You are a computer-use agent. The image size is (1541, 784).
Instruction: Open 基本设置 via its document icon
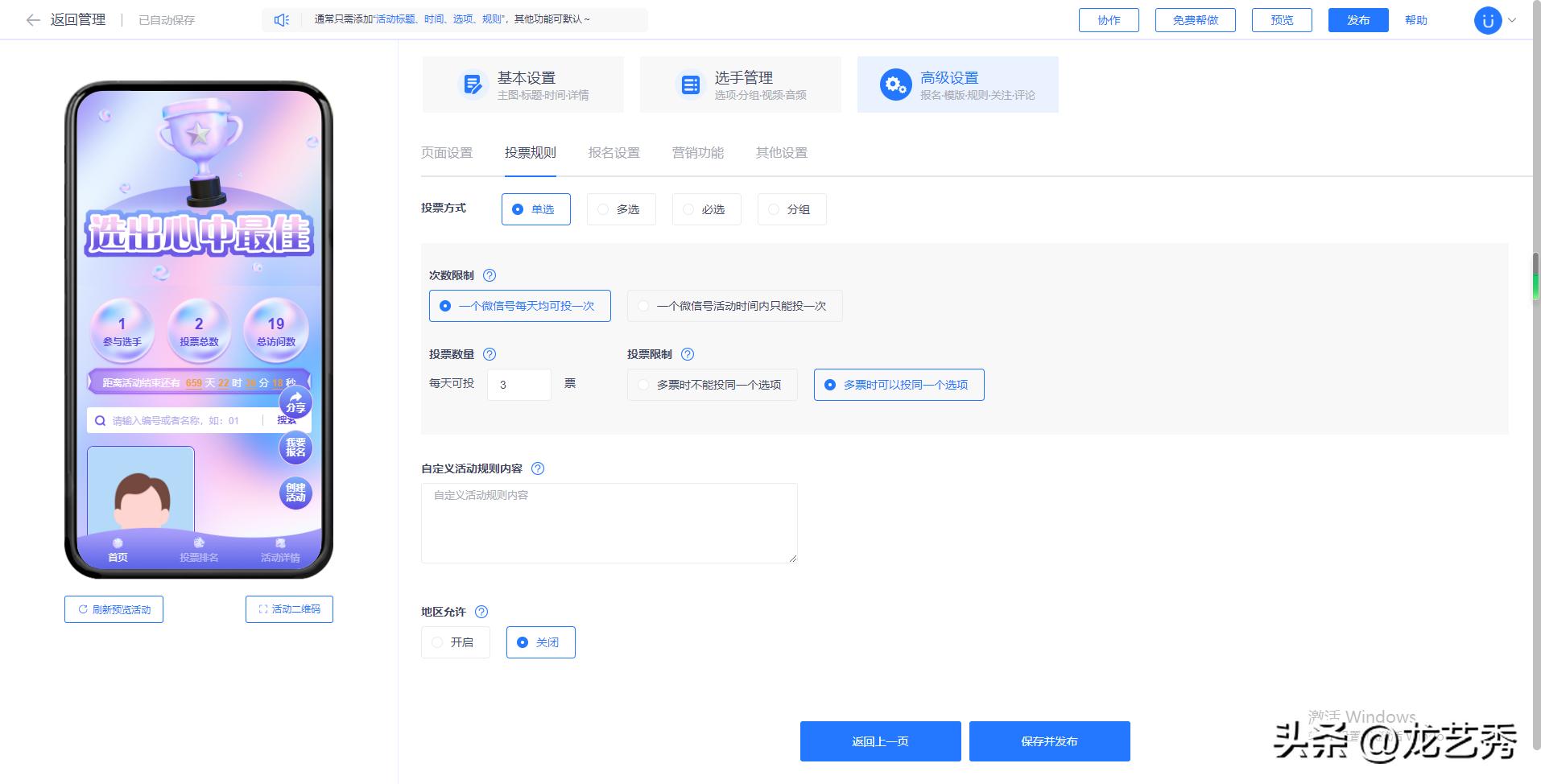pyautogui.click(x=473, y=84)
